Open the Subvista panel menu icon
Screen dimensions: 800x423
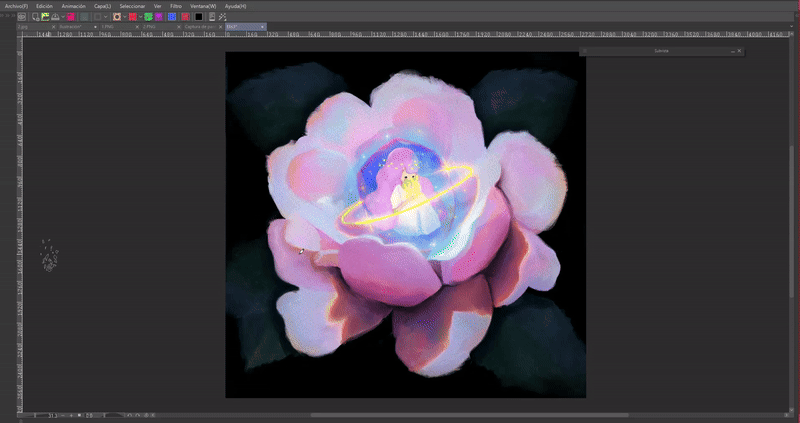[585, 51]
